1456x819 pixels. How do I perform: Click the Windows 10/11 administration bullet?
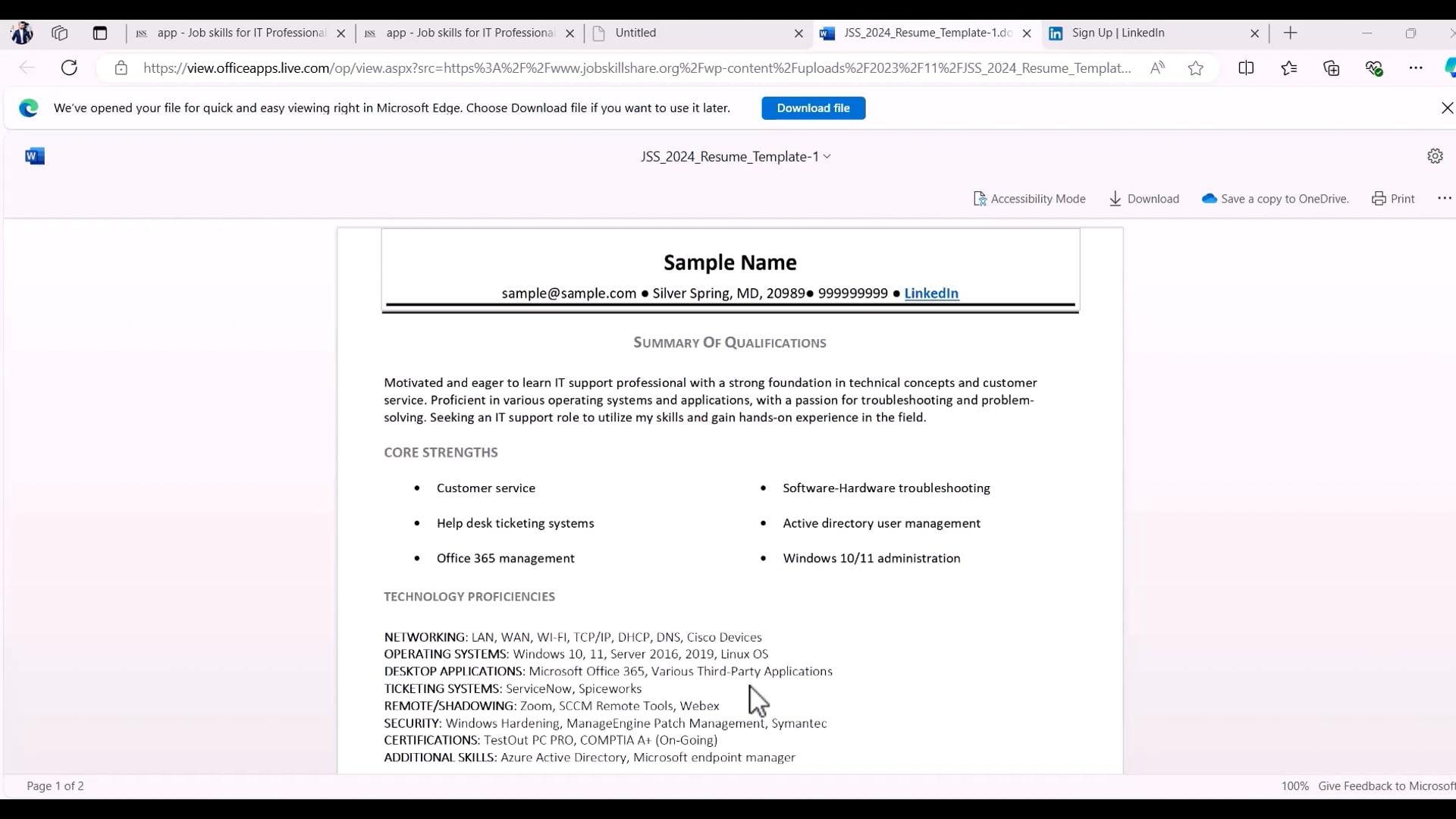[x=872, y=558]
